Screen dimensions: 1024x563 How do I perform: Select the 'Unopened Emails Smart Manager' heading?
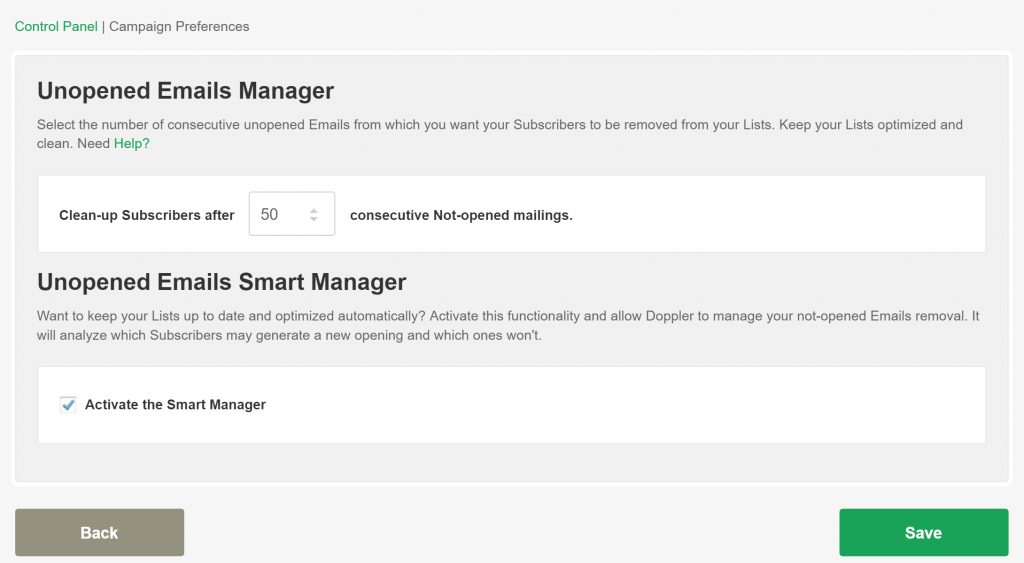(221, 282)
